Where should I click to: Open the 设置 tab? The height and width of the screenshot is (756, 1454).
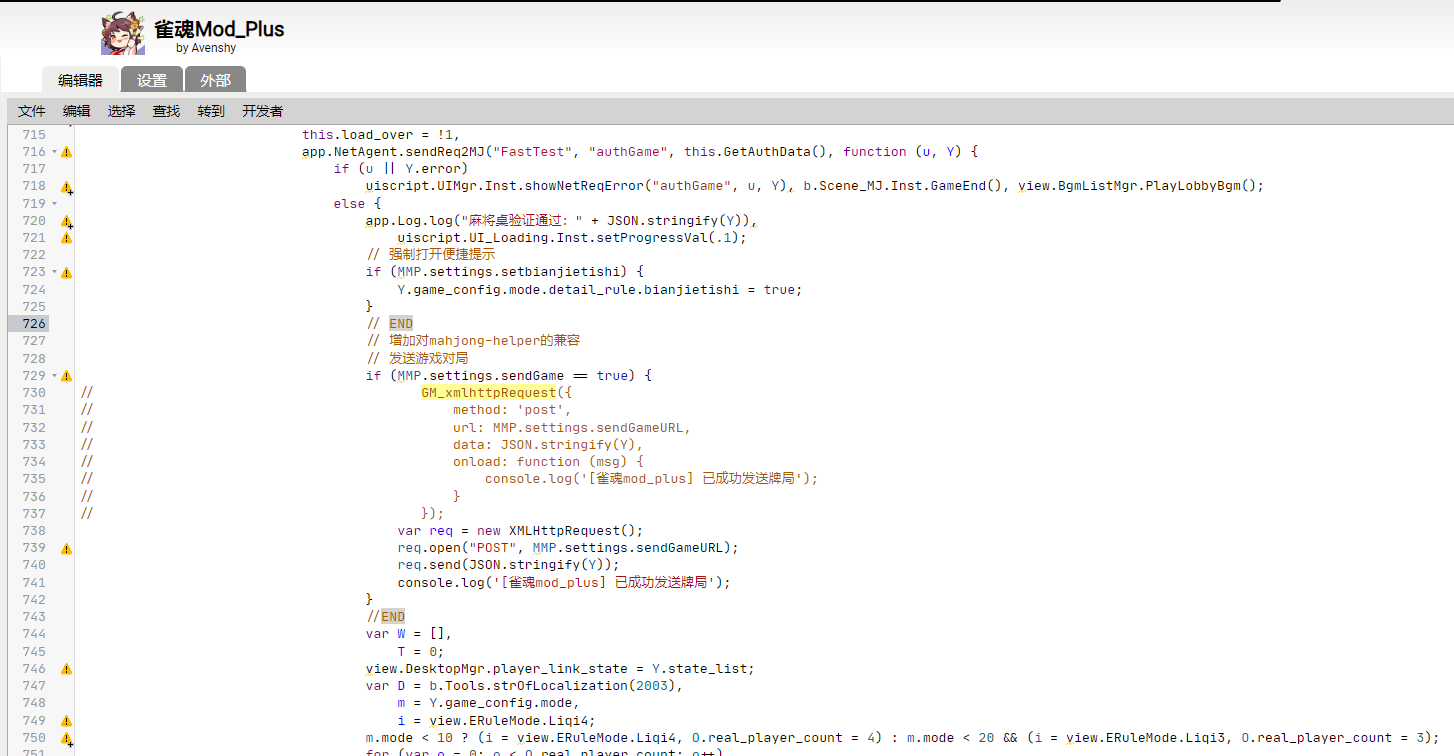coord(152,80)
